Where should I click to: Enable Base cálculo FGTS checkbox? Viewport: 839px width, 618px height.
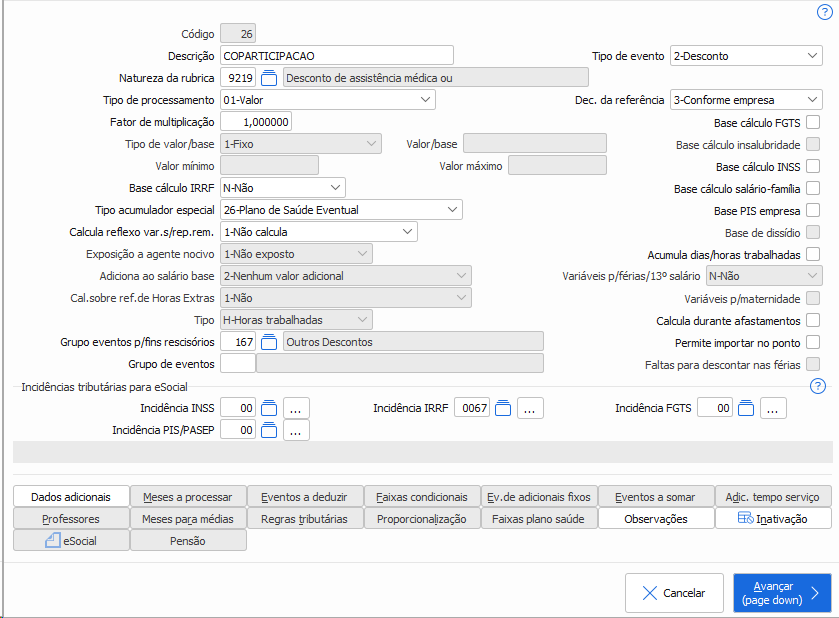[x=813, y=122]
